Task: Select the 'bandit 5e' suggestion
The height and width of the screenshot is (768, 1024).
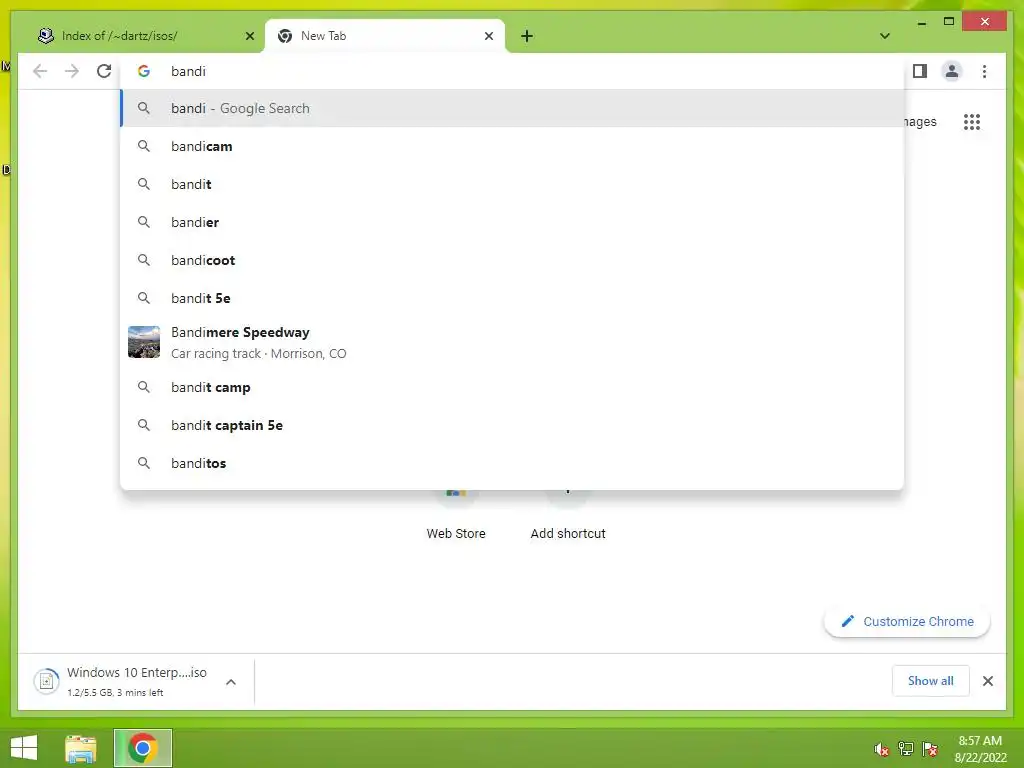Action: click(513, 298)
